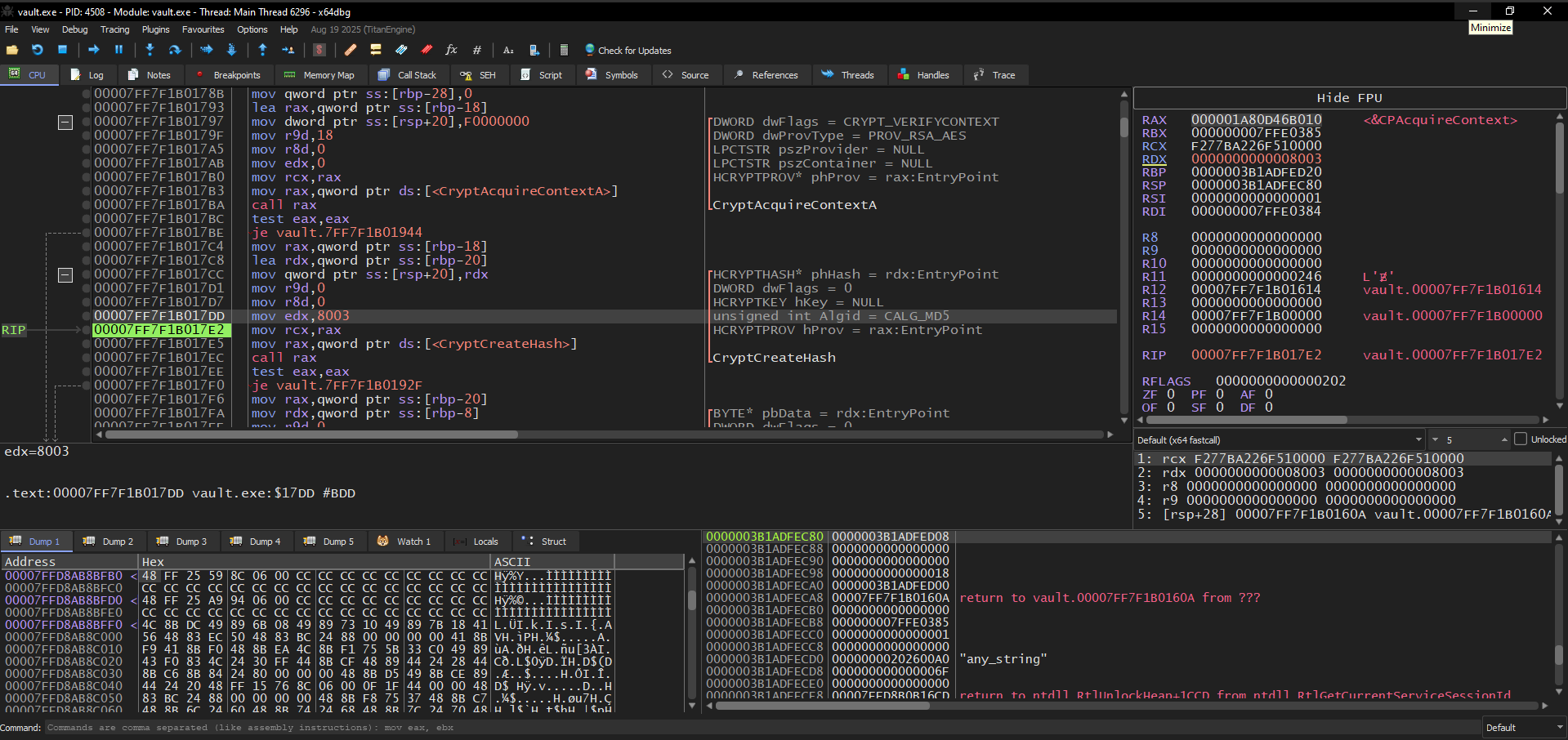Stop debugging with the blue square icon
Screen dimensions: 1568x740
(x=62, y=50)
